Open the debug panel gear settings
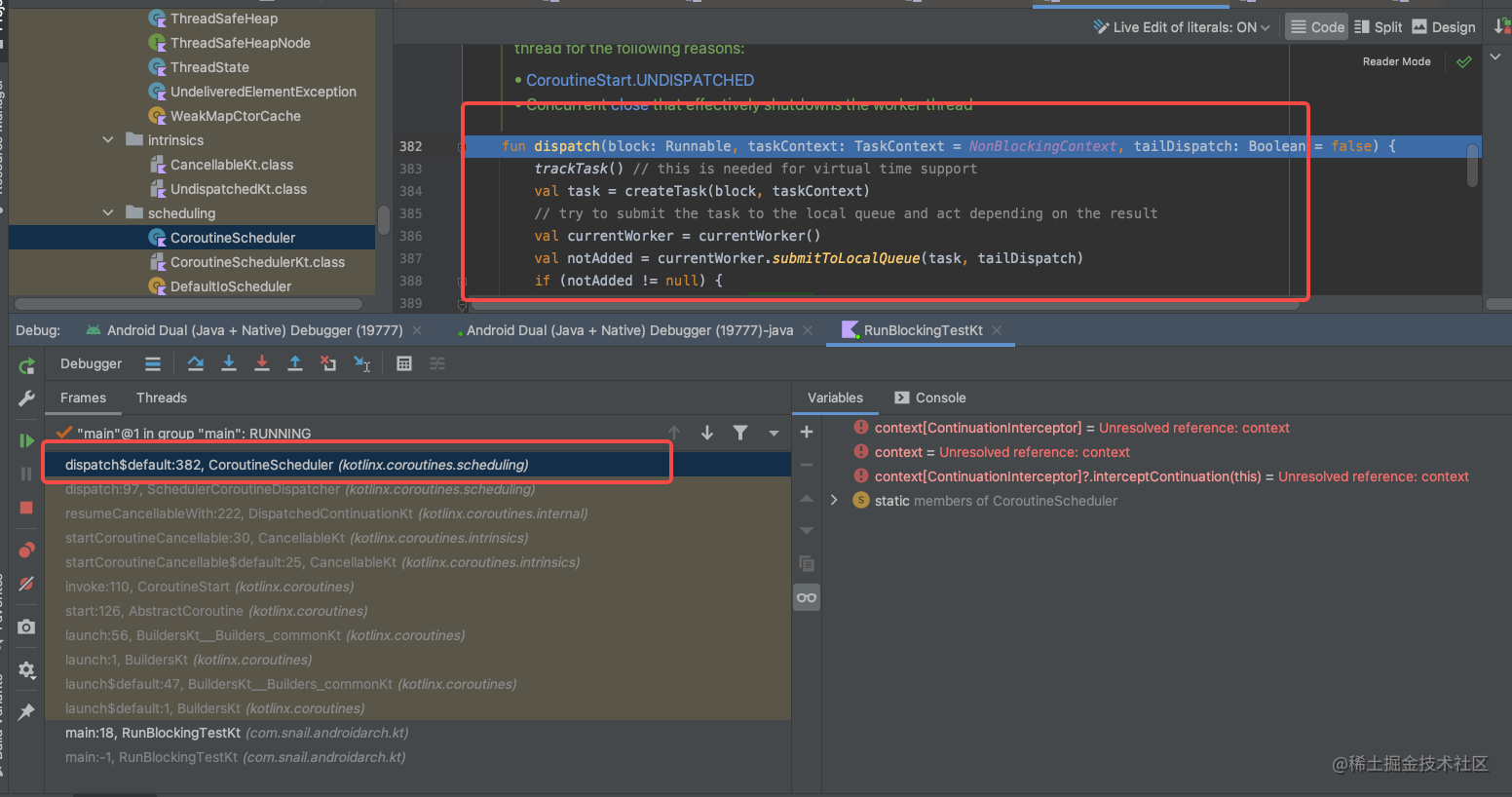Image resolution: width=1512 pixels, height=797 pixels. click(26, 669)
